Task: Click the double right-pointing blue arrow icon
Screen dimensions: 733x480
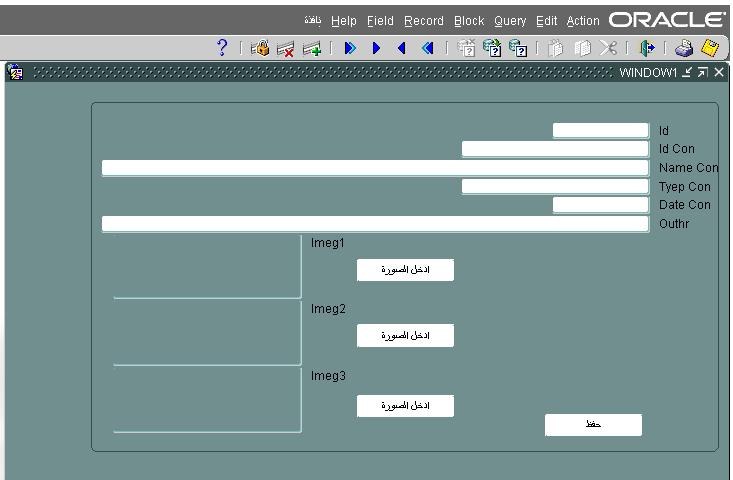Action: click(x=350, y=47)
